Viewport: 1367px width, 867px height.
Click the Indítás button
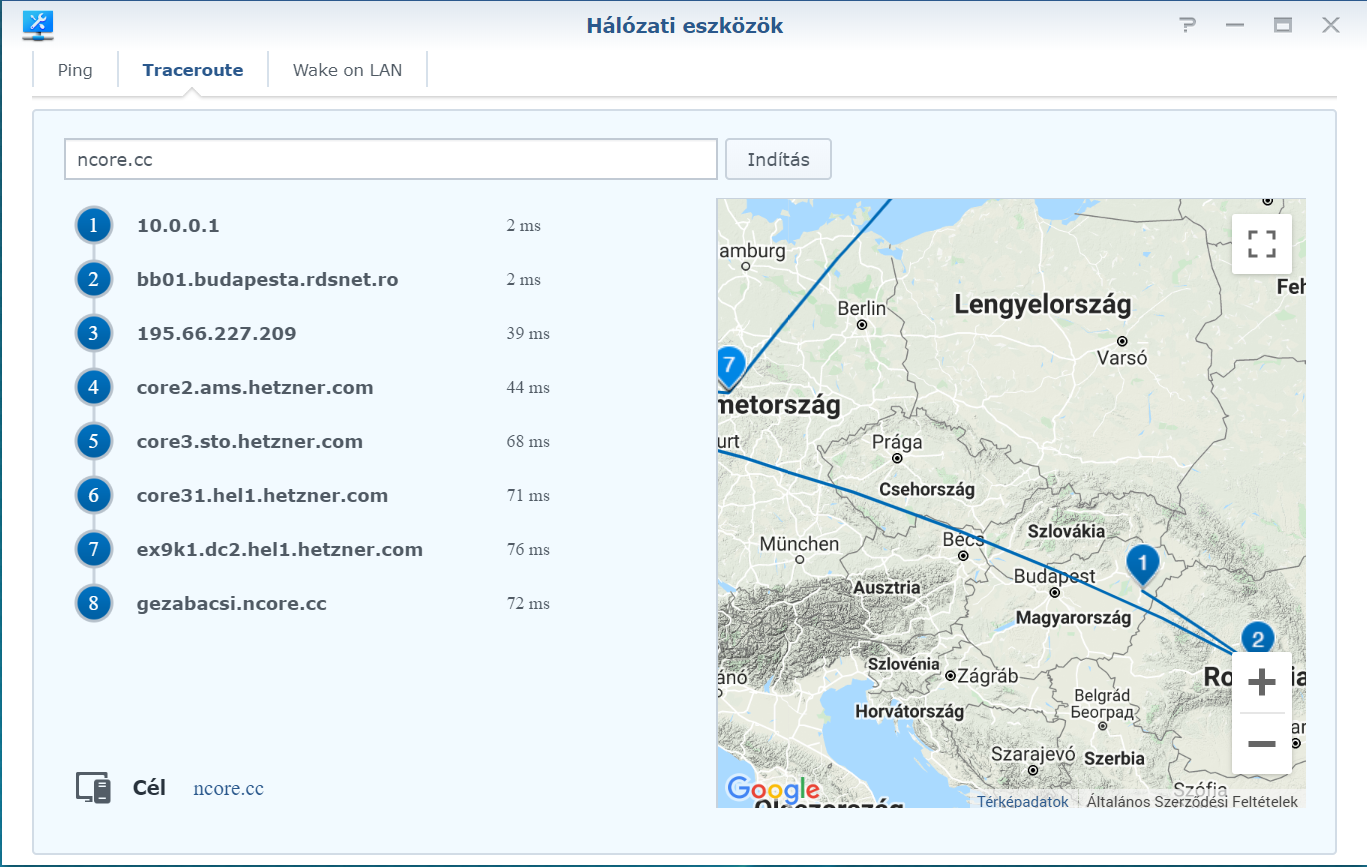click(x=778, y=159)
